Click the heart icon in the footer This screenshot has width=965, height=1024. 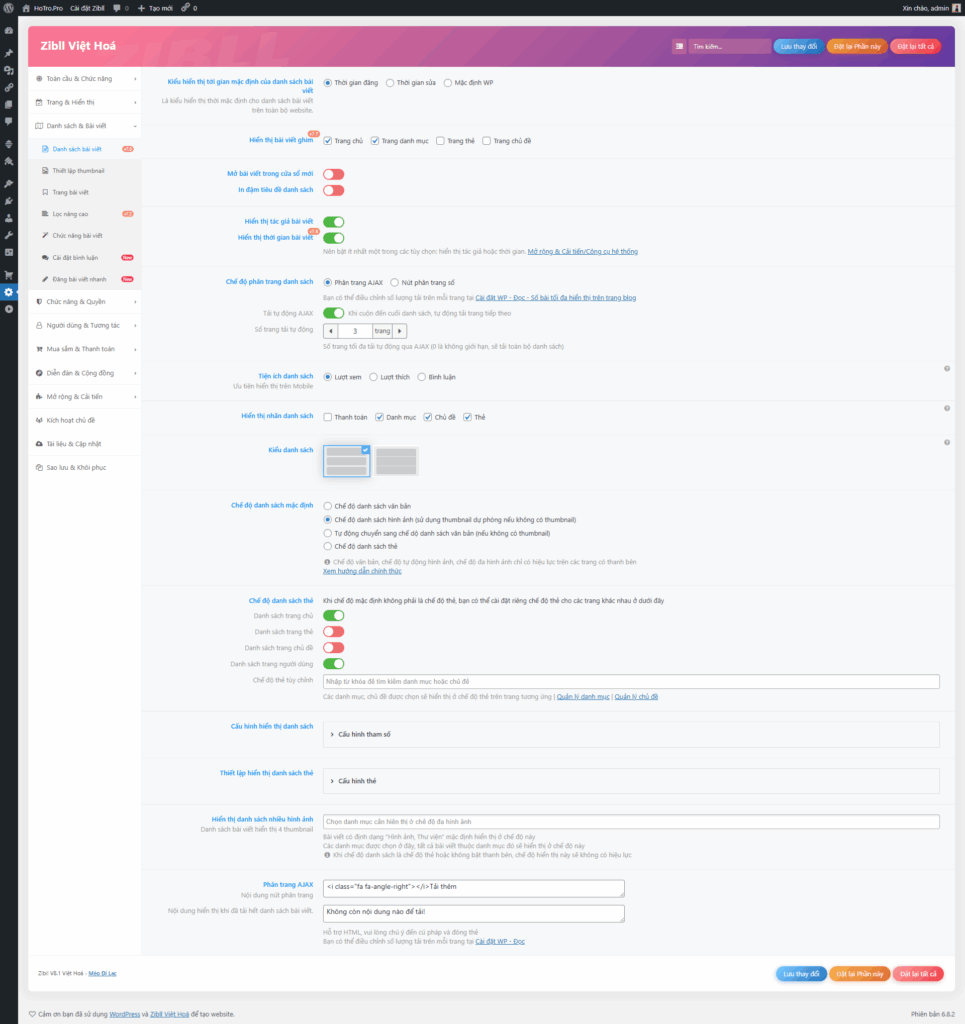coord(32,1014)
